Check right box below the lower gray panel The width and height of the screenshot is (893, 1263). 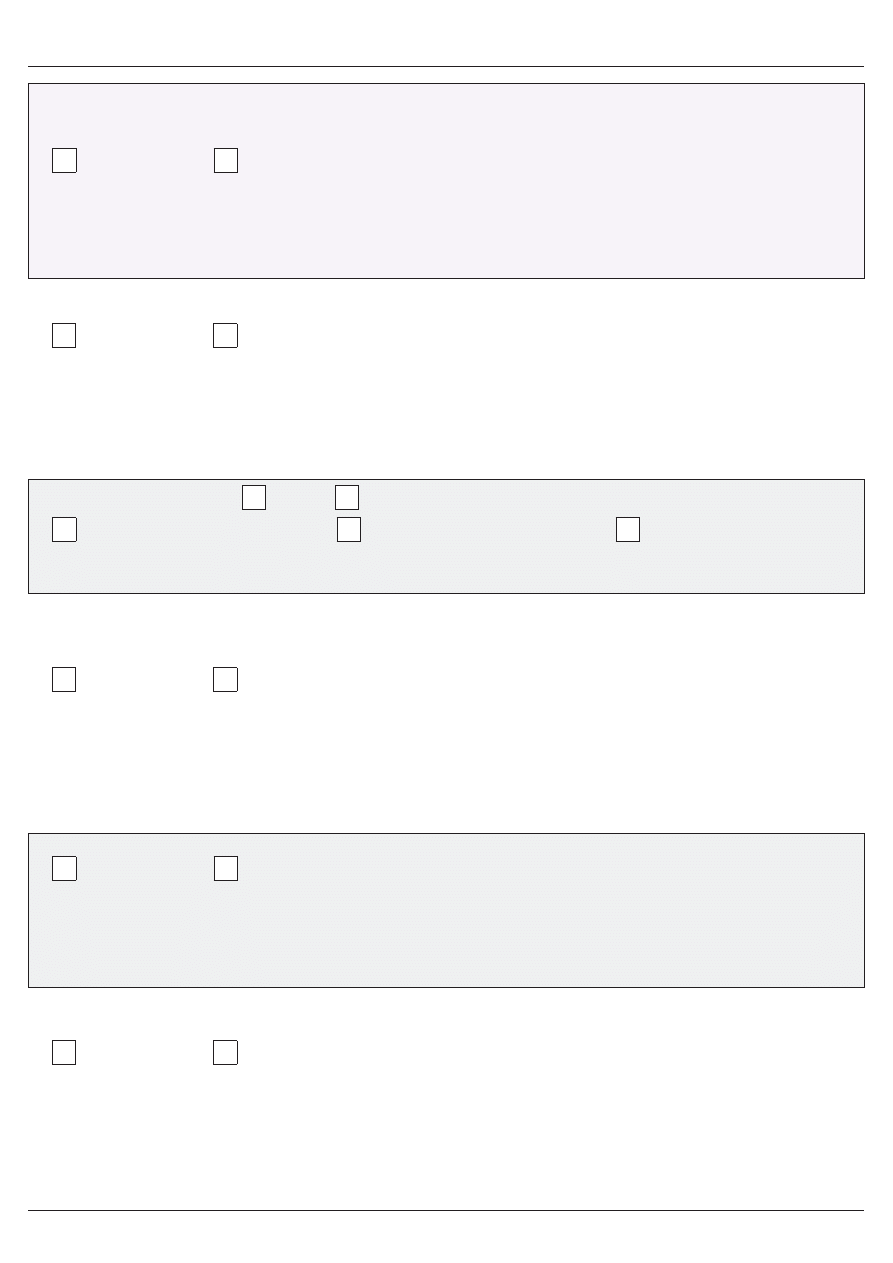click(225, 1052)
